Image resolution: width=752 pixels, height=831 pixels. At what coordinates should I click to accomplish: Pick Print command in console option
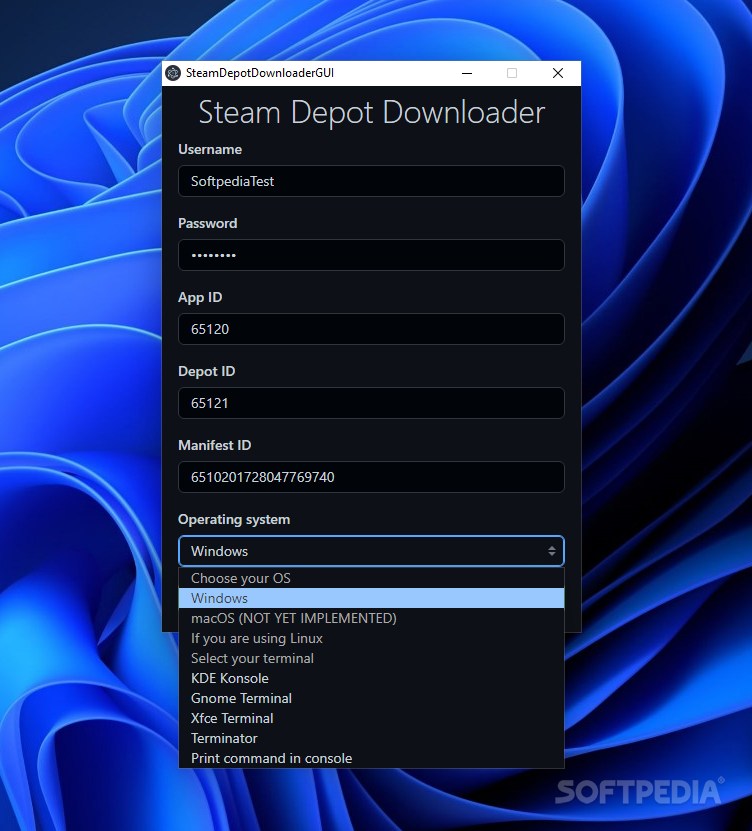371,758
